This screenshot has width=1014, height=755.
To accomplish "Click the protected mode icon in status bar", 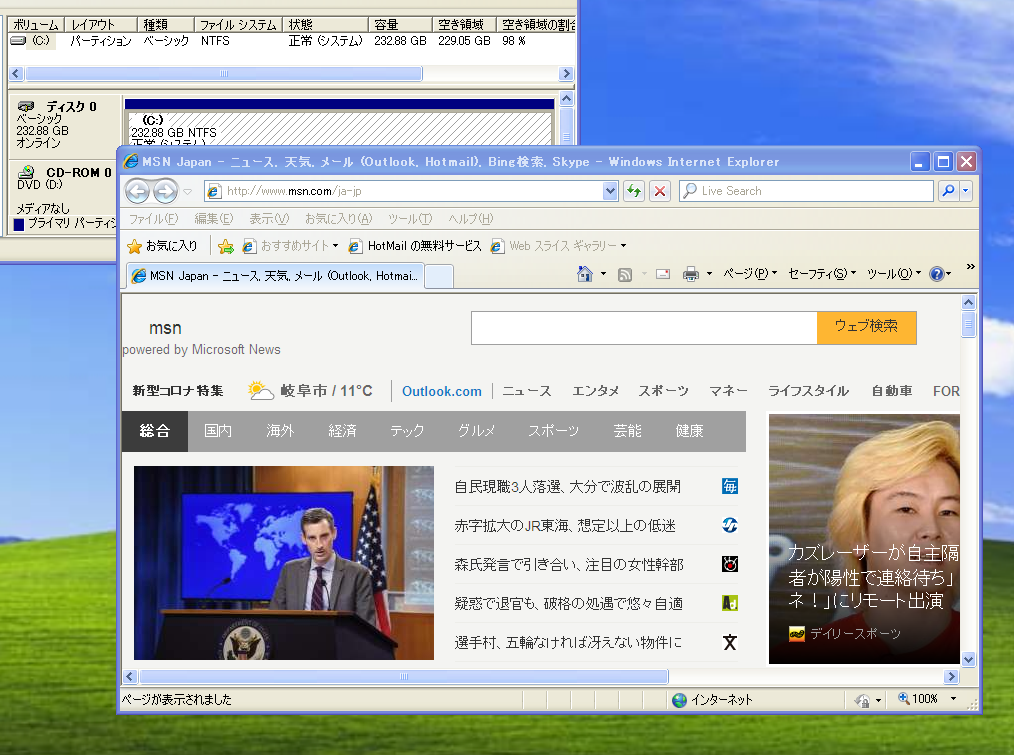I will click(x=862, y=700).
